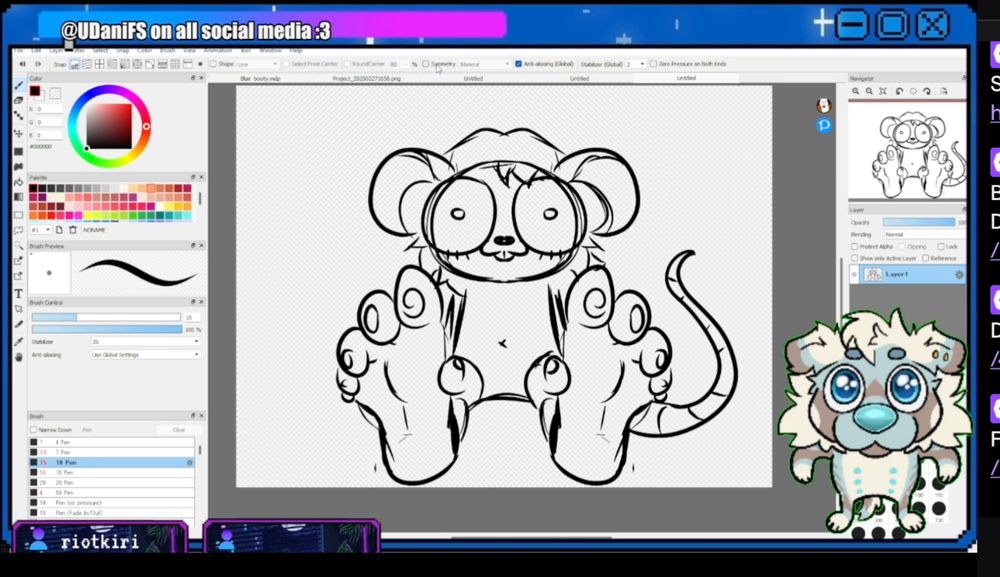This screenshot has height=577, width=1000.
Task: Select the Move tool
Action: click(18, 133)
